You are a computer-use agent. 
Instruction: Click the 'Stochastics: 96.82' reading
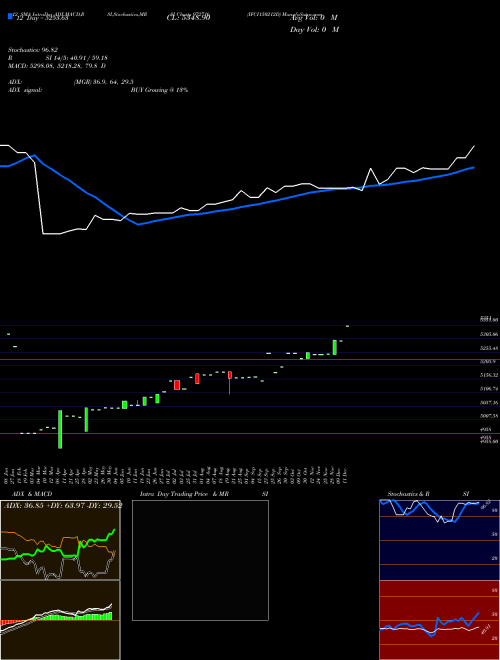(33, 50)
